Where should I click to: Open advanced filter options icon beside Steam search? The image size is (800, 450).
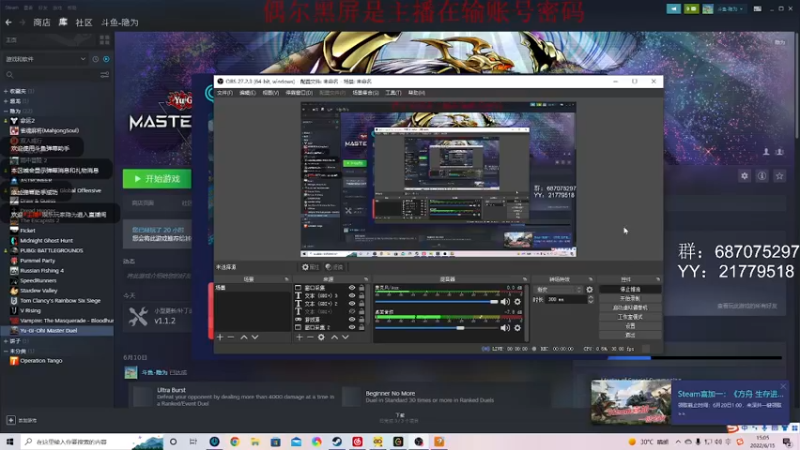coord(105,74)
